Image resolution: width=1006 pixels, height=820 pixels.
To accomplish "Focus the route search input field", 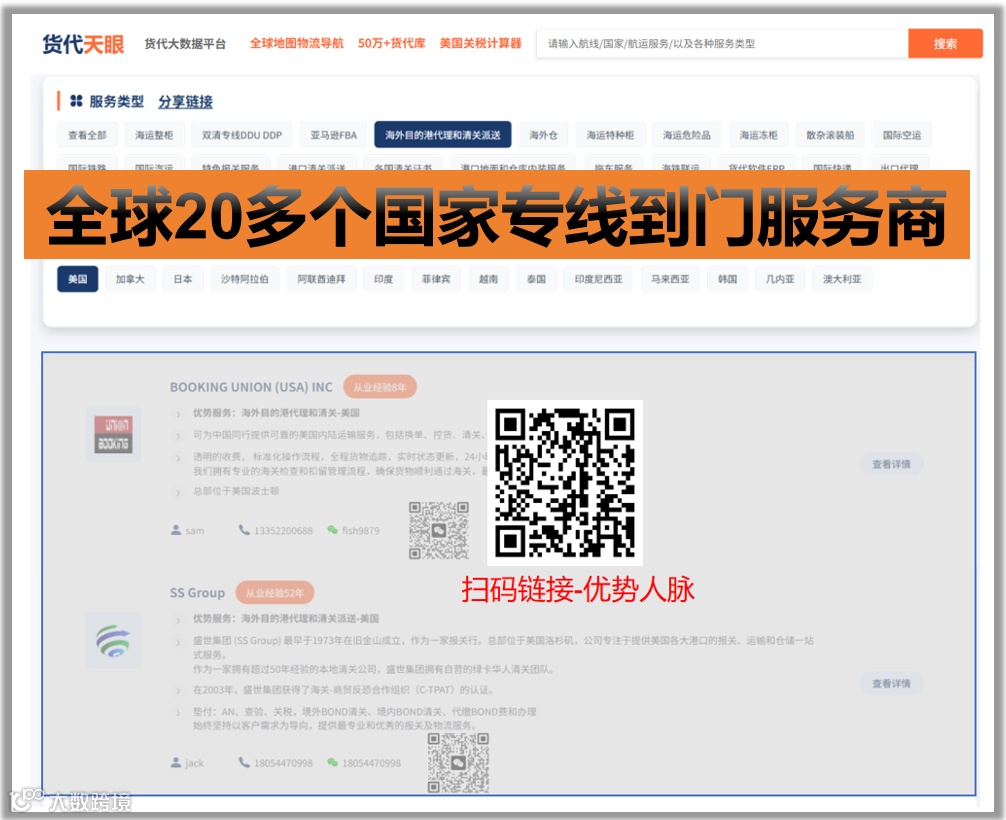I will 722,44.
